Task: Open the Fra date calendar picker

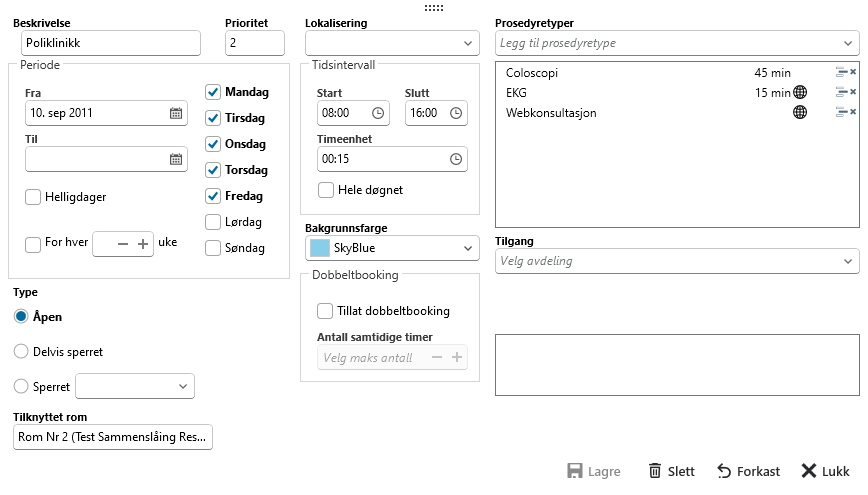Action: (176, 113)
